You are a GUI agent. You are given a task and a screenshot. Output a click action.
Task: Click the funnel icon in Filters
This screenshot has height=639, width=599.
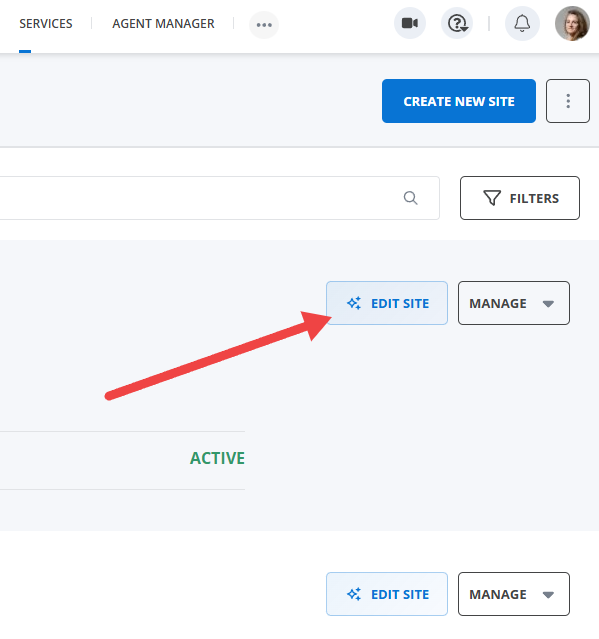(x=492, y=198)
